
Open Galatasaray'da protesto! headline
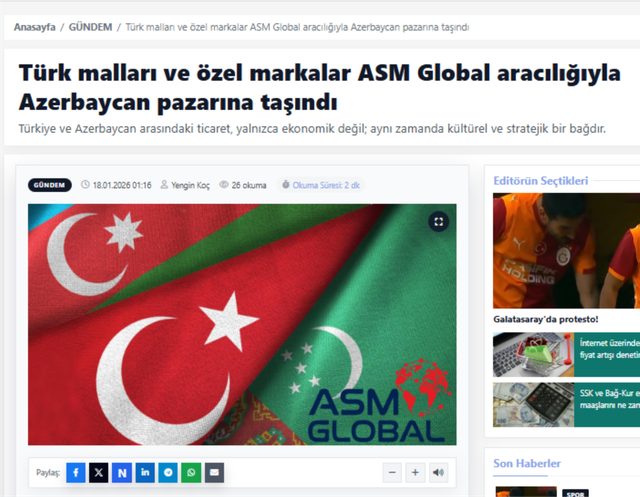[x=546, y=319]
